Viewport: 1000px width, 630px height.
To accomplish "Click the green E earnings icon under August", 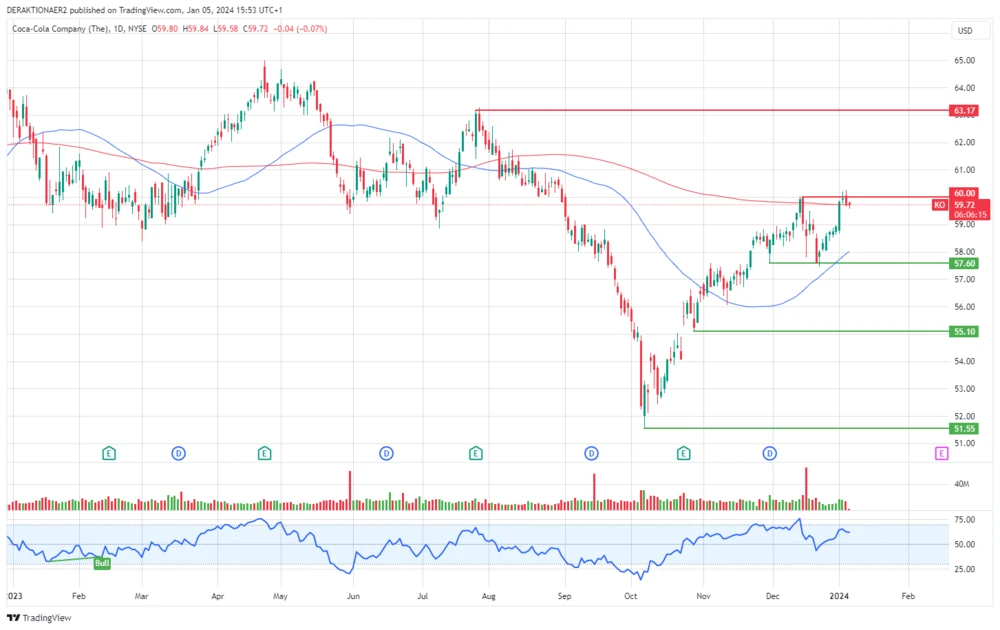I will click(475, 452).
